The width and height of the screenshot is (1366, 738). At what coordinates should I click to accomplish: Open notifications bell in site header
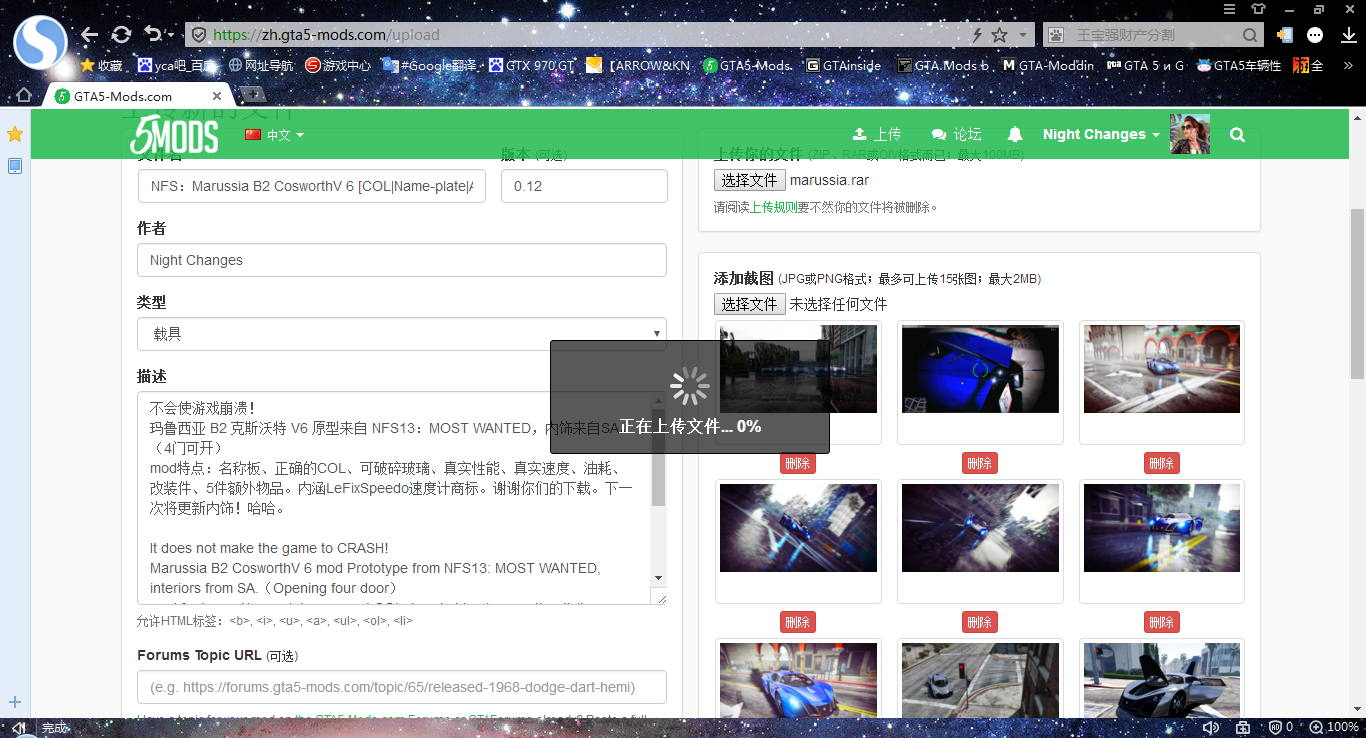pyautogui.click(x=1015, y=135)
